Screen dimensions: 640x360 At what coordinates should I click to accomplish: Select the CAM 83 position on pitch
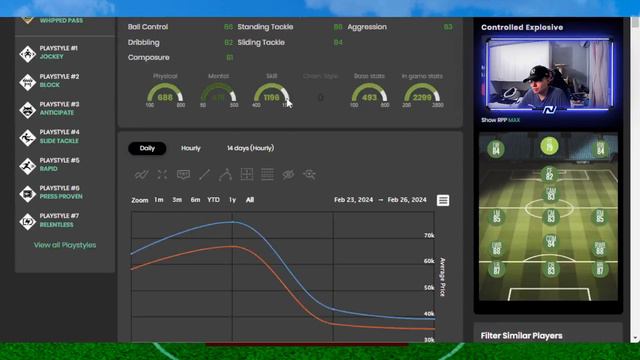(x=551, y=194)
